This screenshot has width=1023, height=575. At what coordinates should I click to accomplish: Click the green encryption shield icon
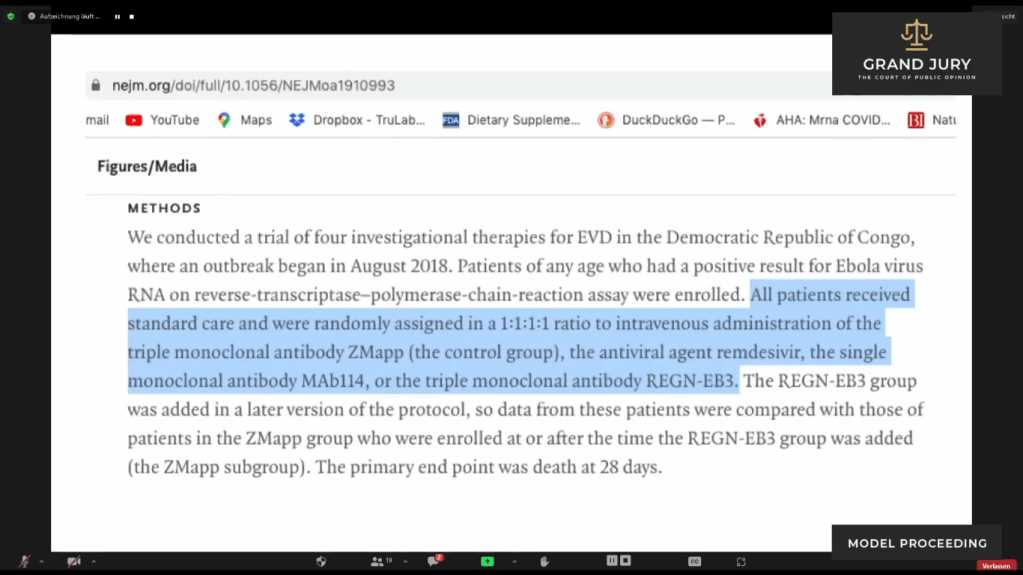pyautogui.click(x=11, y=16)
